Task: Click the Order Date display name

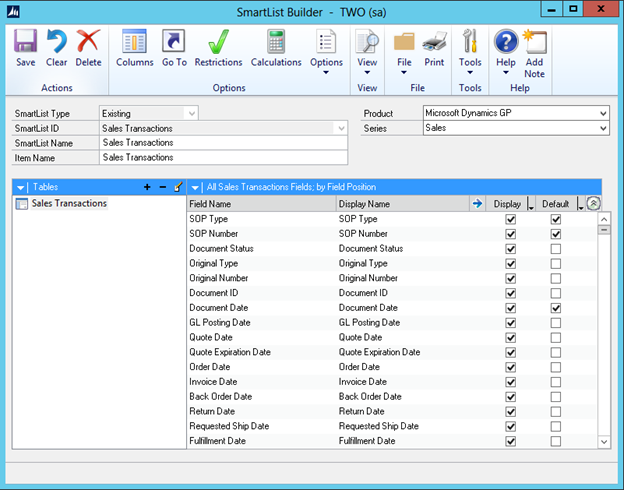Action: pos(359,367)
